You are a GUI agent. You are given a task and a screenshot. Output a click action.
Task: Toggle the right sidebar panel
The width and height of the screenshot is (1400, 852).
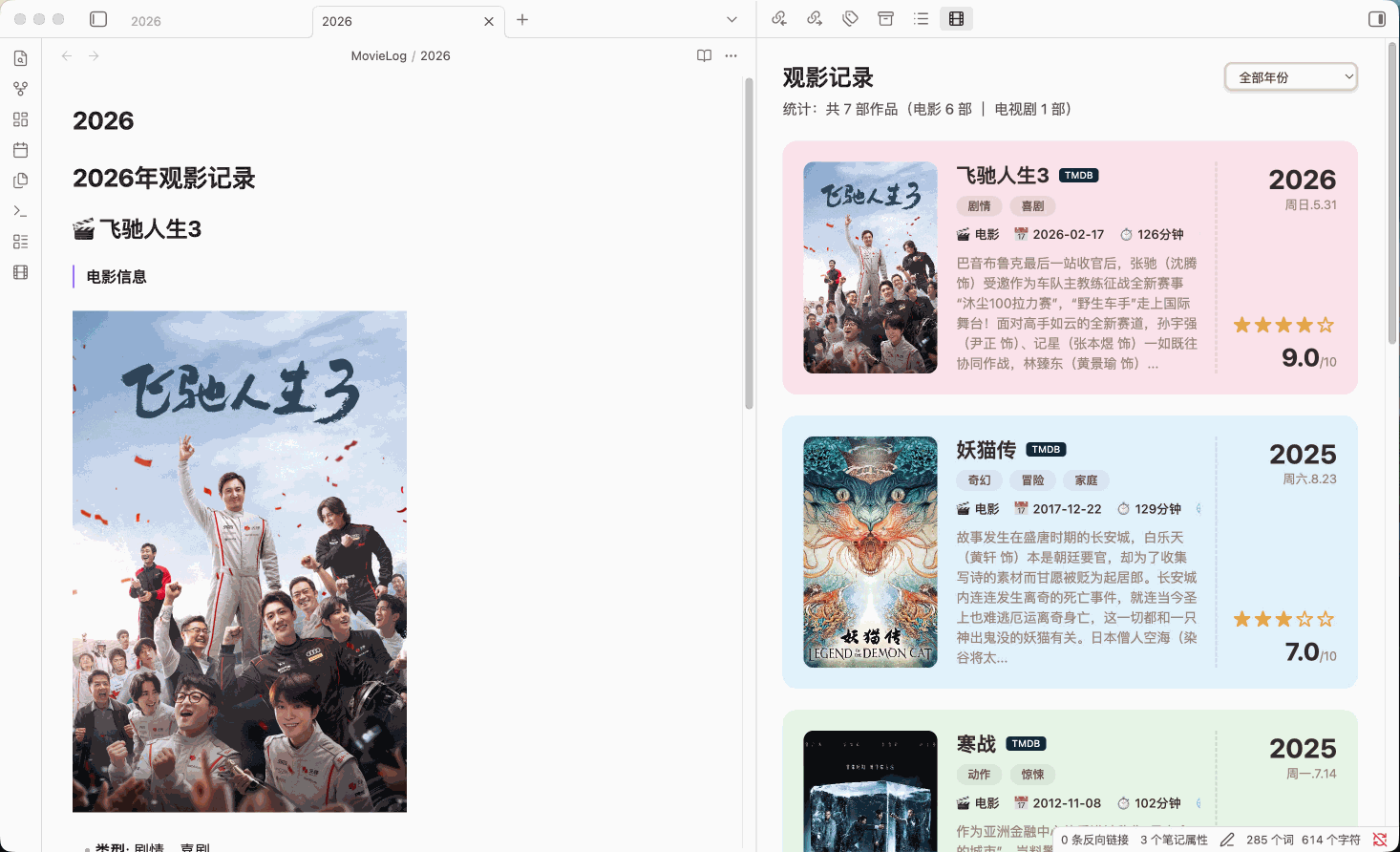pyautogui.click(x=1377, y=19)
